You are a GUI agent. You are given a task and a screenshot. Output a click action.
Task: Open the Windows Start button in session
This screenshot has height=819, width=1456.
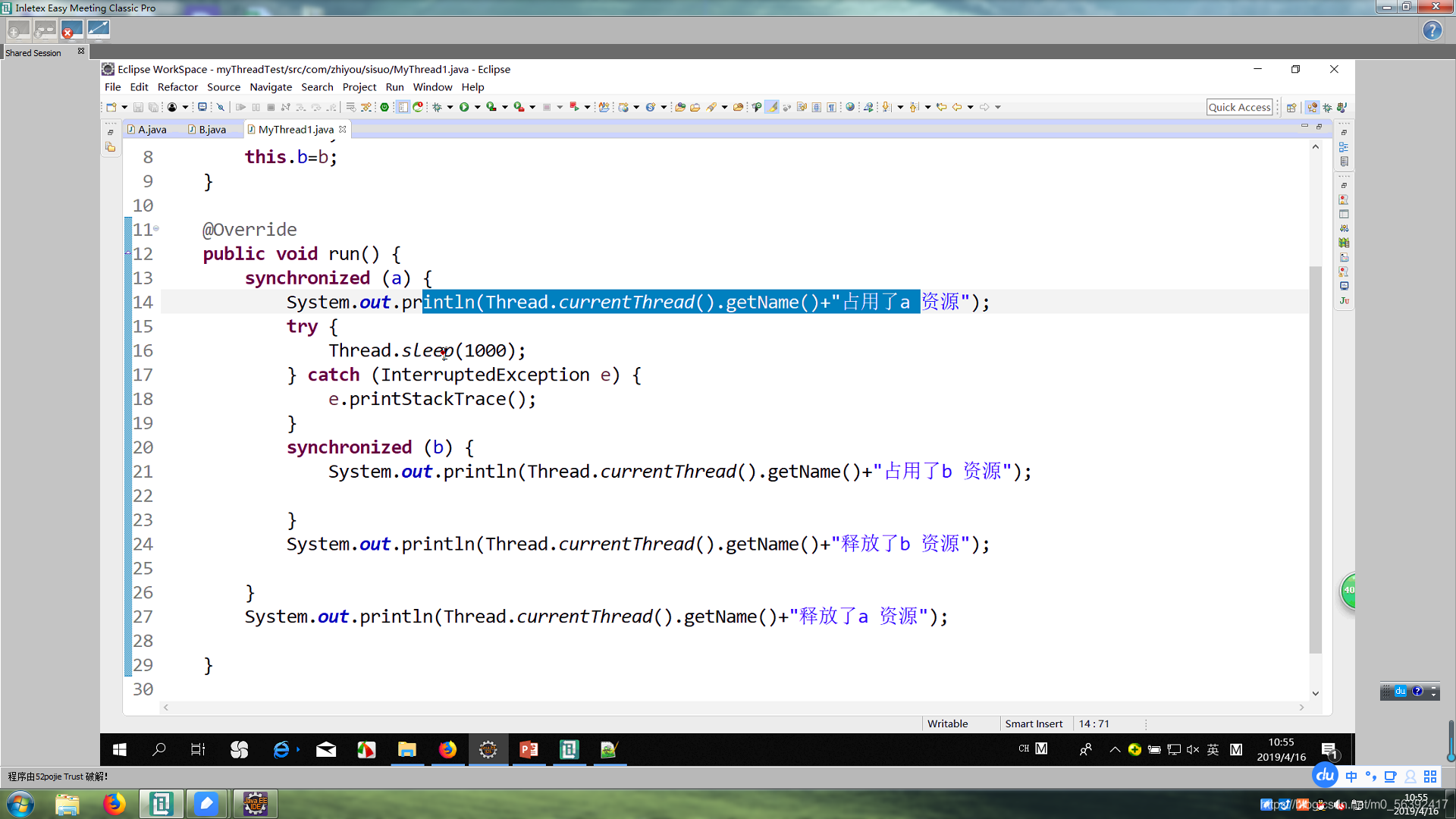point(120,750)
